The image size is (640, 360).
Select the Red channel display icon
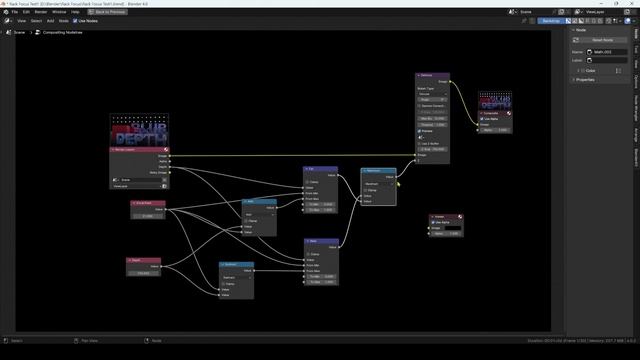click(588, 21)
